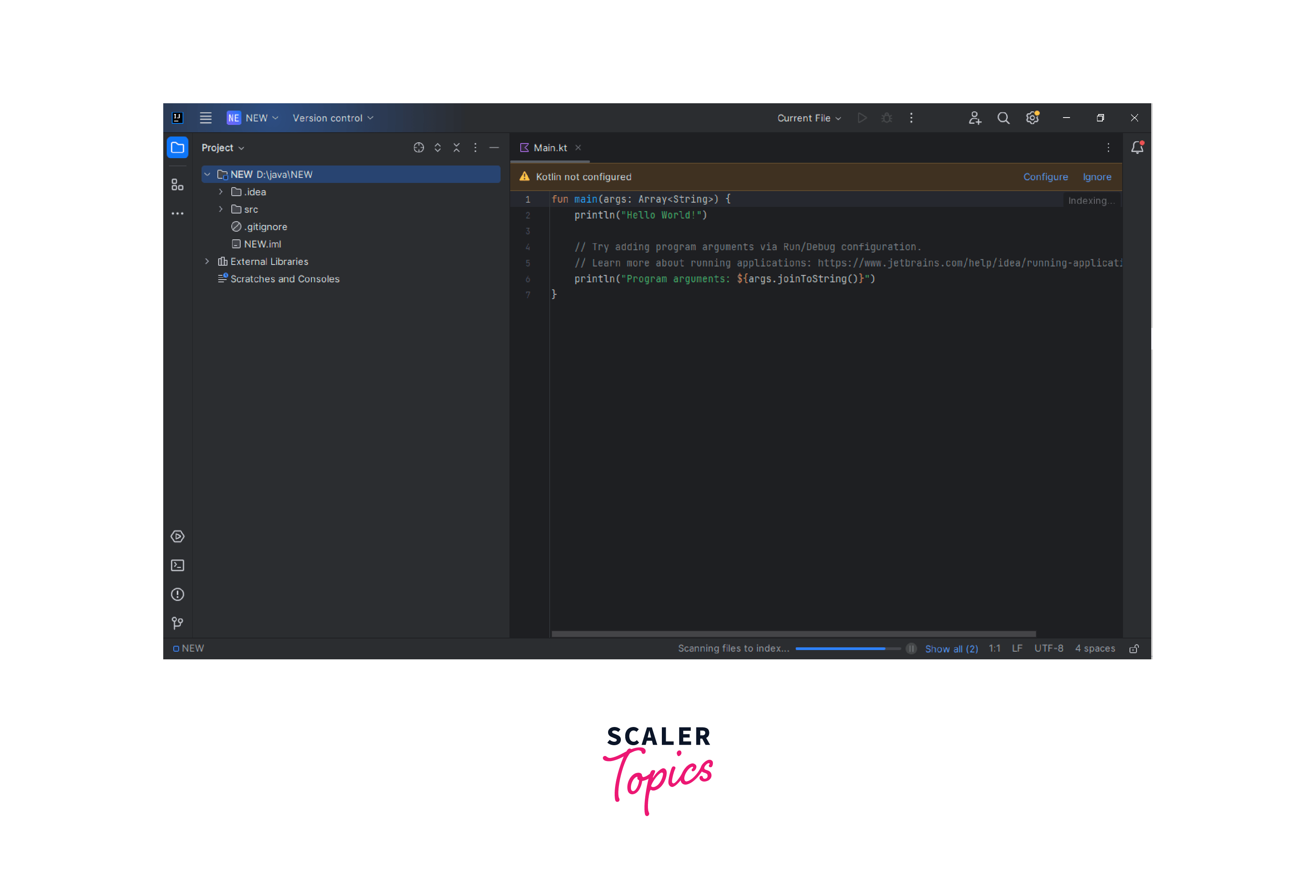
Task: Click the Code With Me user icon
Action: (974, 118)
